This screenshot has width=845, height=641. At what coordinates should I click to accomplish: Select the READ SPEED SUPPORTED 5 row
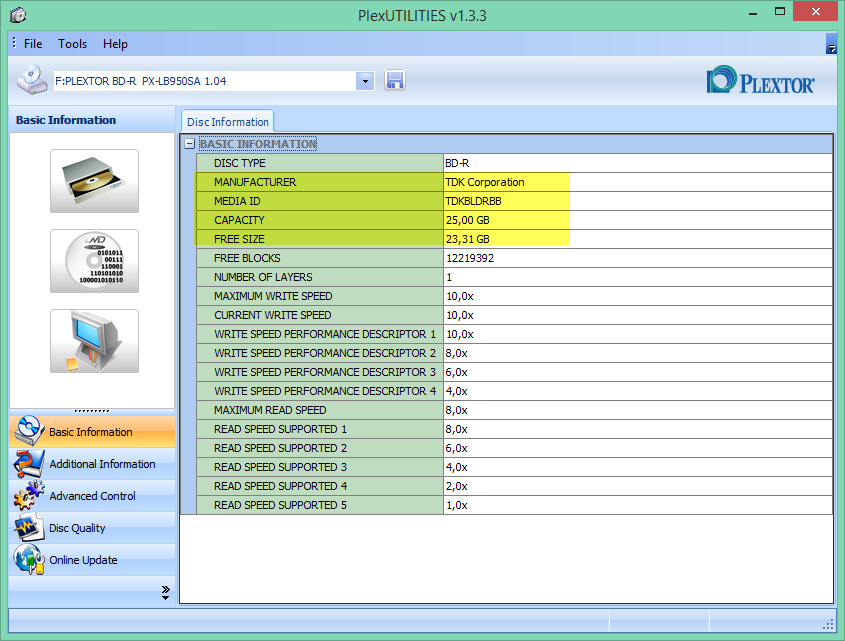(514, 505)
